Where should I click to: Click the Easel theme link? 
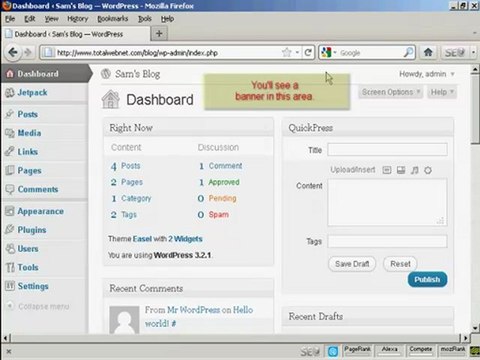[x=142, y=239]
